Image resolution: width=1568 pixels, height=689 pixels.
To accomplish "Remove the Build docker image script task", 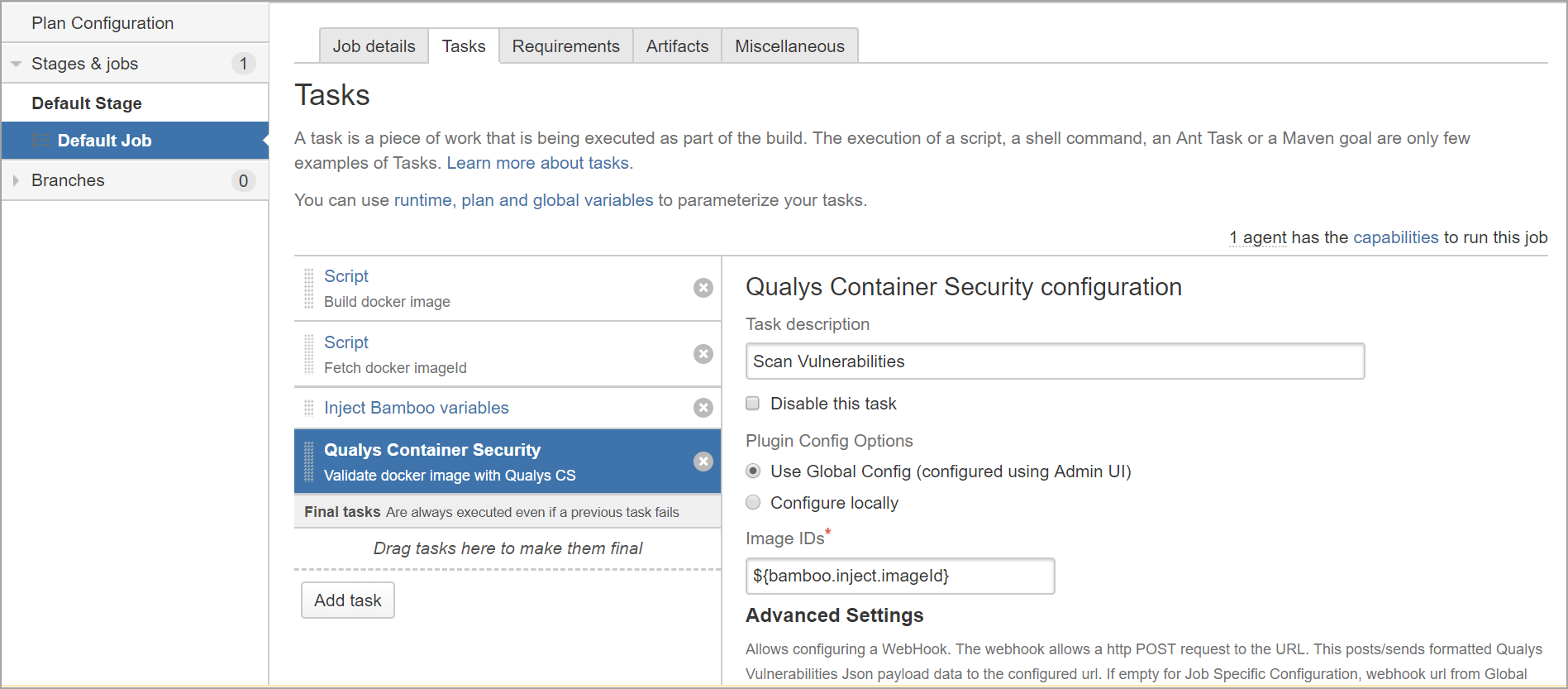I will click(703, 288).
